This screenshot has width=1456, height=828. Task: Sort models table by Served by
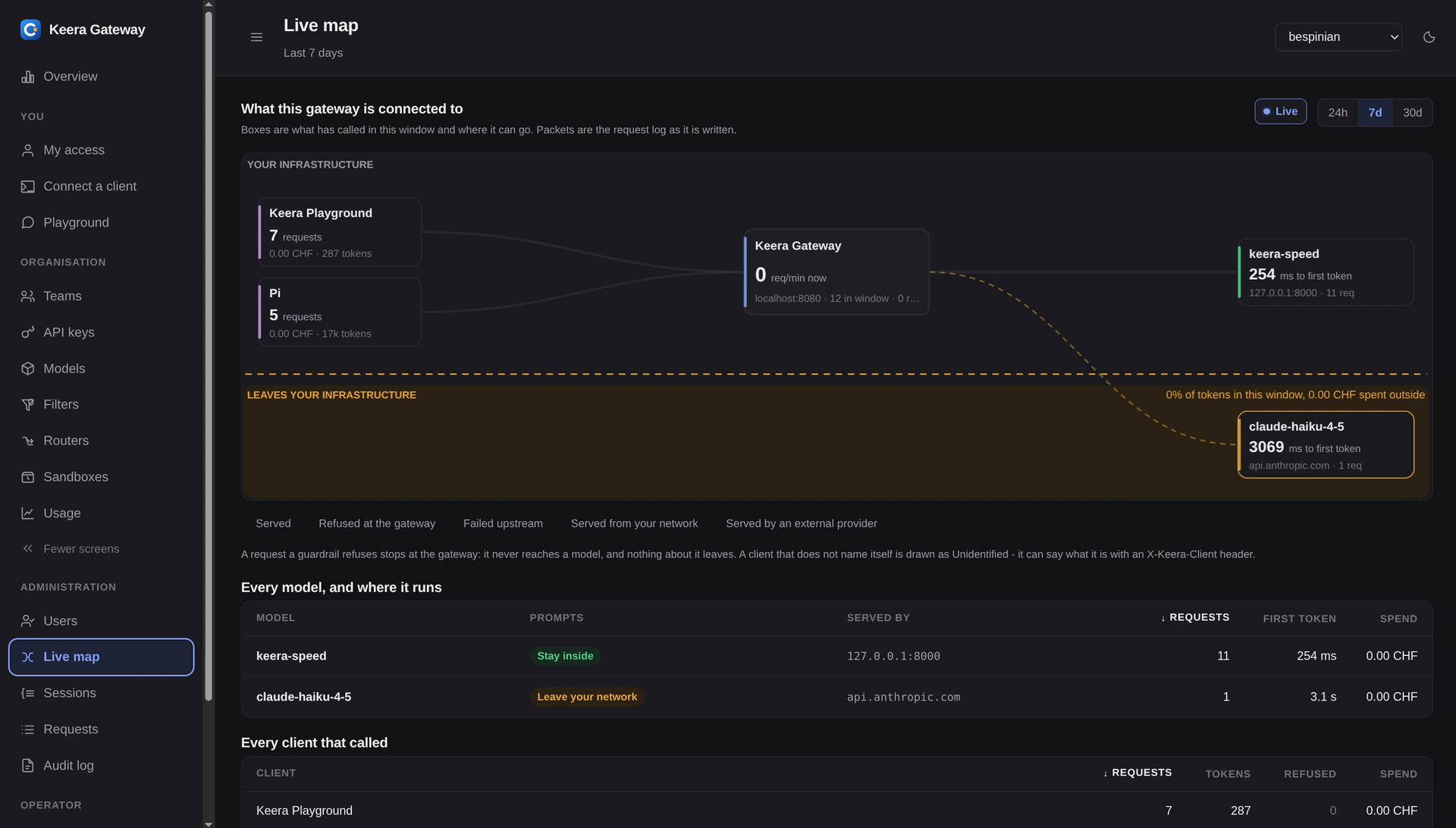click(x=878, y=618)
